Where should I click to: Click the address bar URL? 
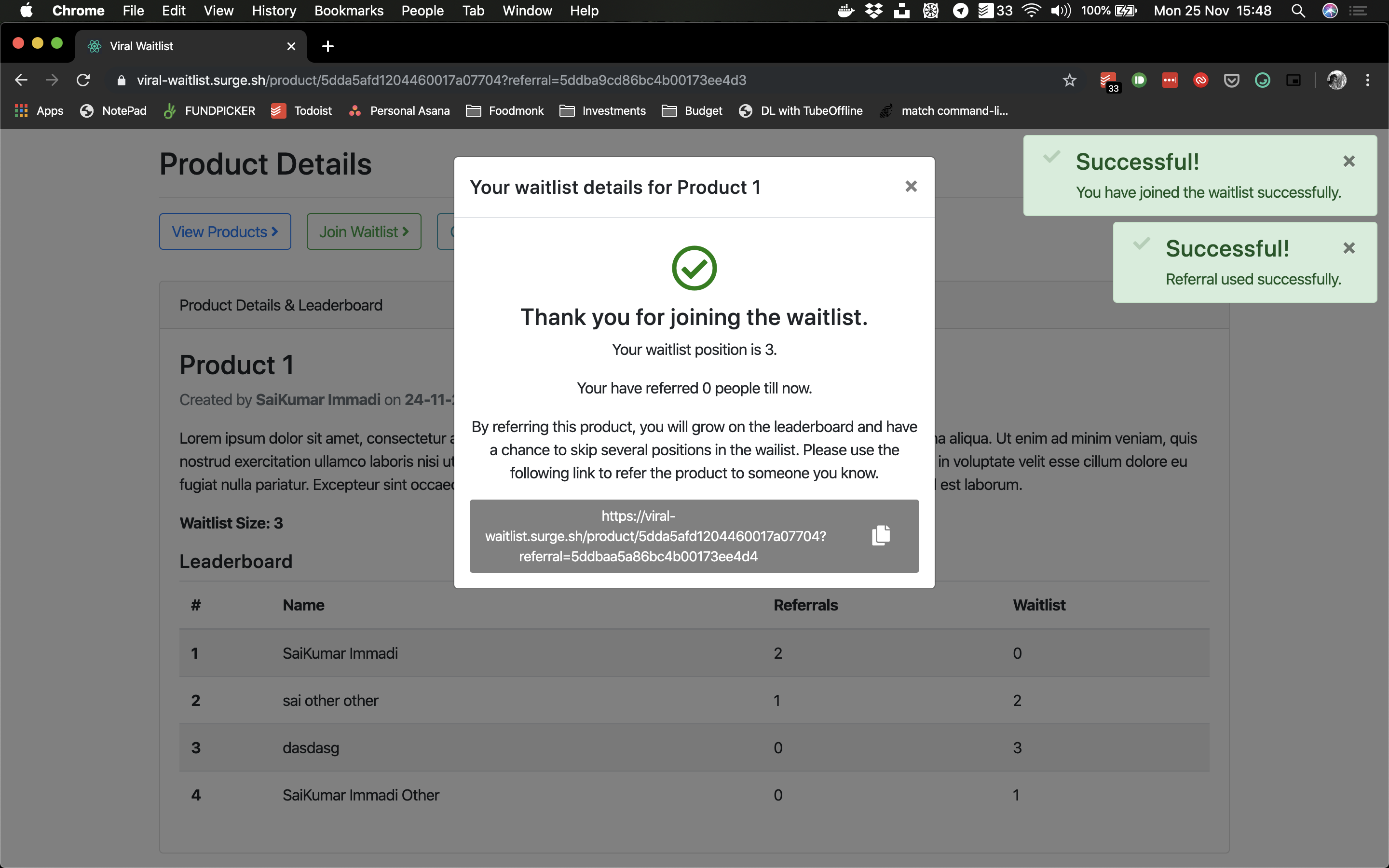[441, 81]
